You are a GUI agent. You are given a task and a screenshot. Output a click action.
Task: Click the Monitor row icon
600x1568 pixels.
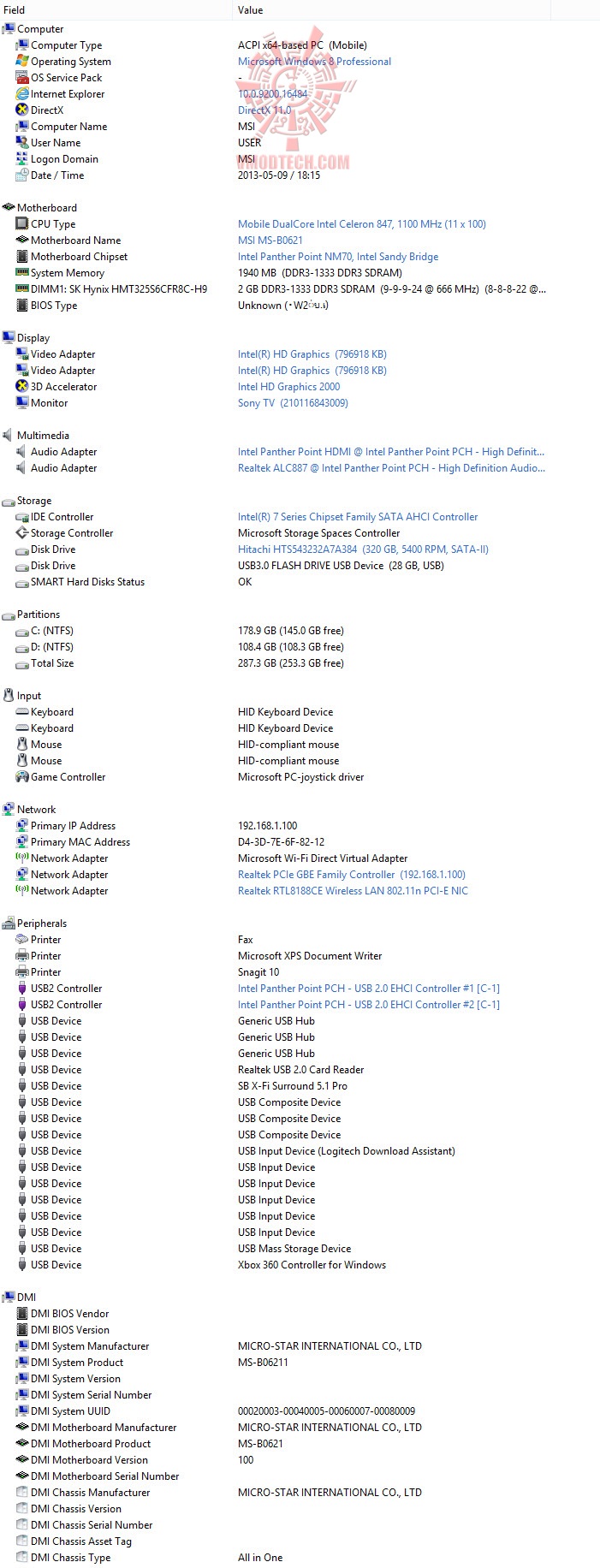22,403
